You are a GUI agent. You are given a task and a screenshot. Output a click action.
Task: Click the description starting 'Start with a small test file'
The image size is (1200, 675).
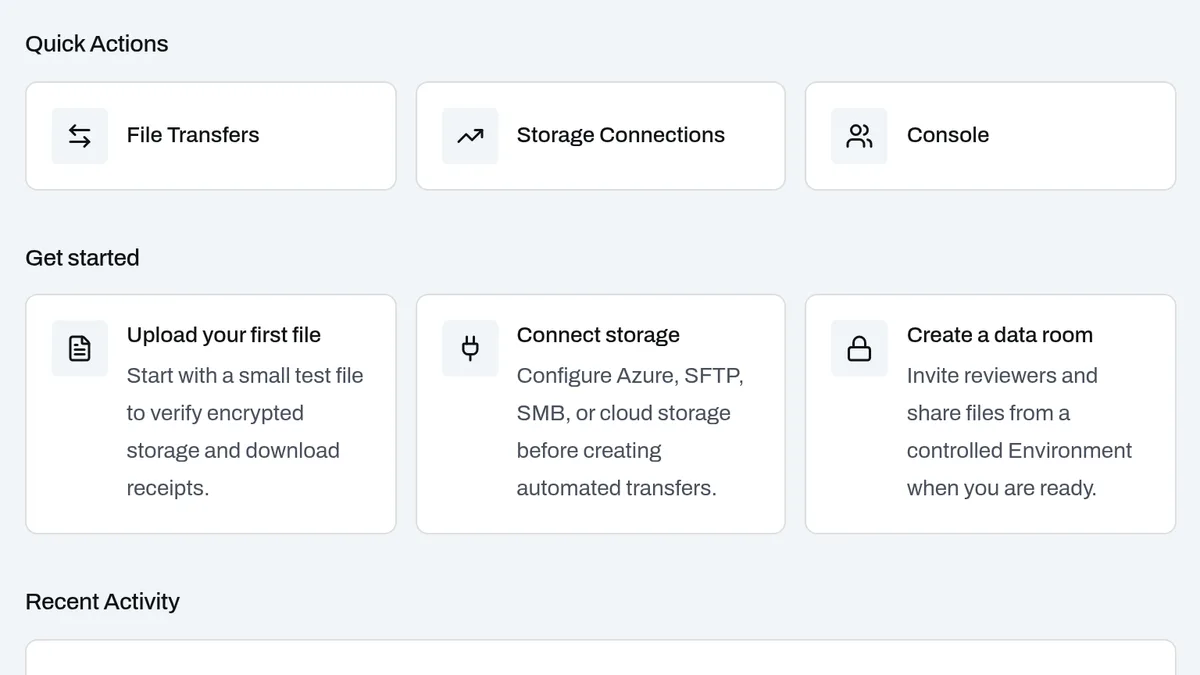pyautogui.click(x=245, y=432)
